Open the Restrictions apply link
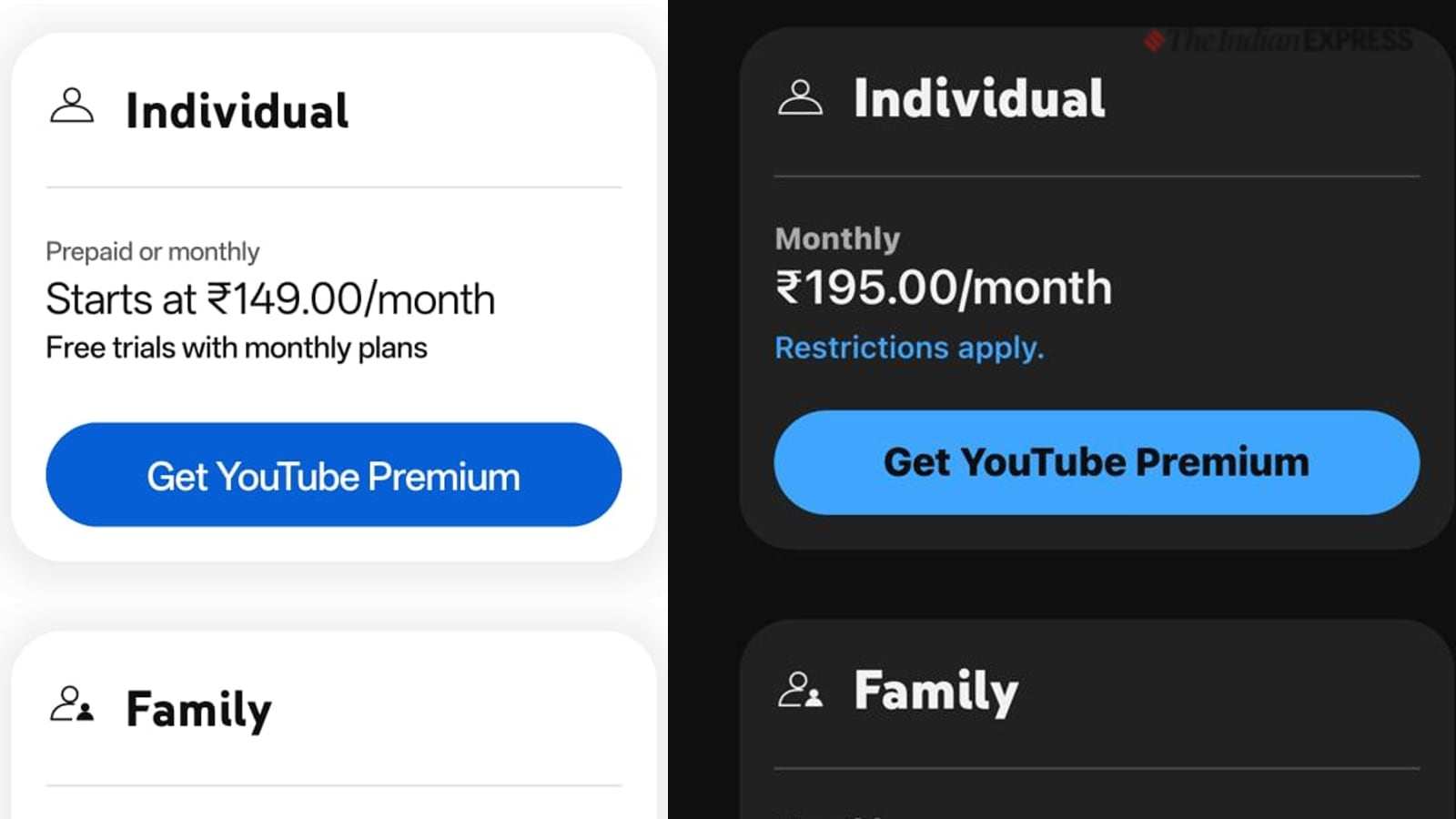The image size is (1456, 819). pyautogui.click(x=909, y=347)
